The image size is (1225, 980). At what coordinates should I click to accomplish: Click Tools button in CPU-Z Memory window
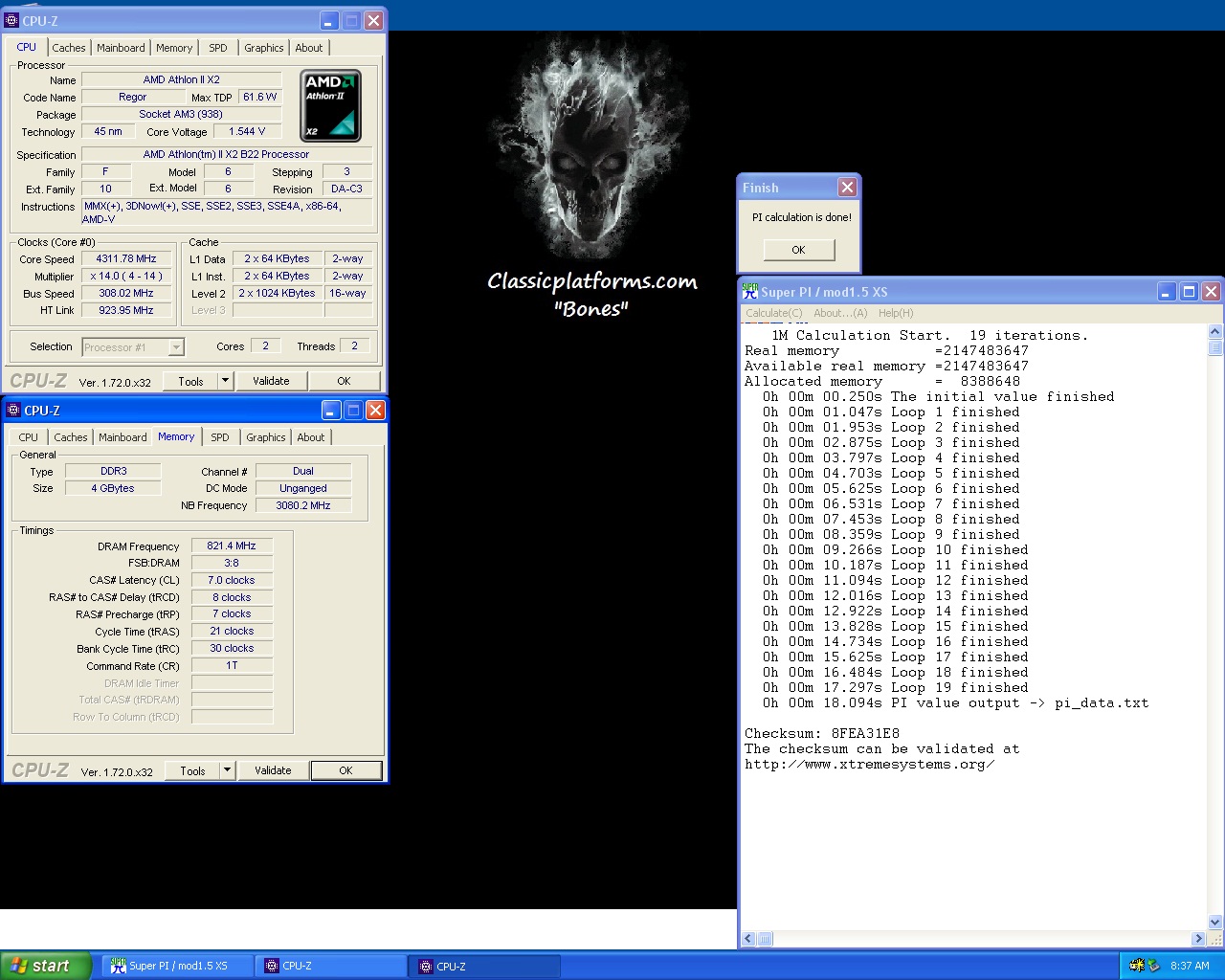coord(193,770)
